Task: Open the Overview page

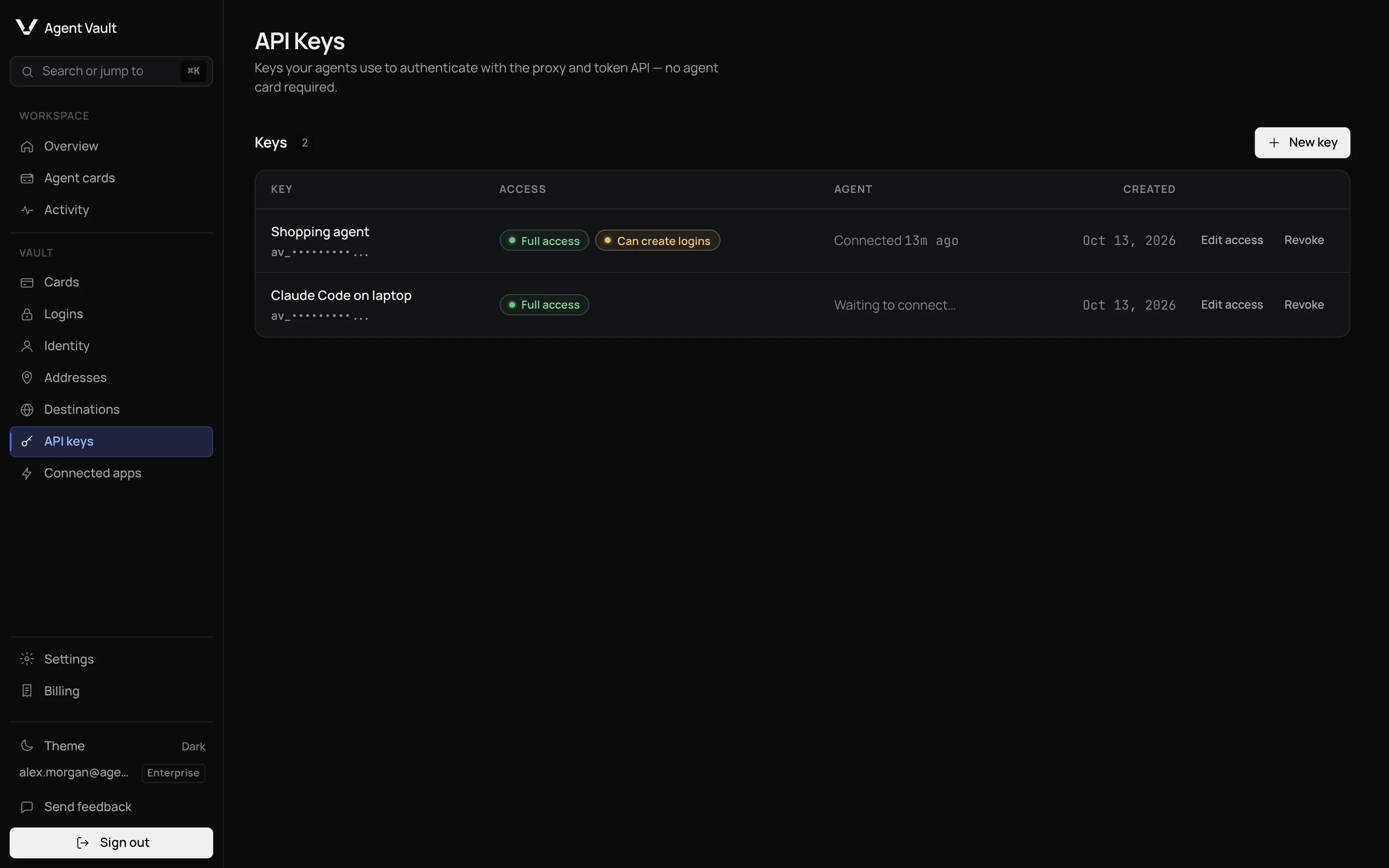Action: pos(111,147)
